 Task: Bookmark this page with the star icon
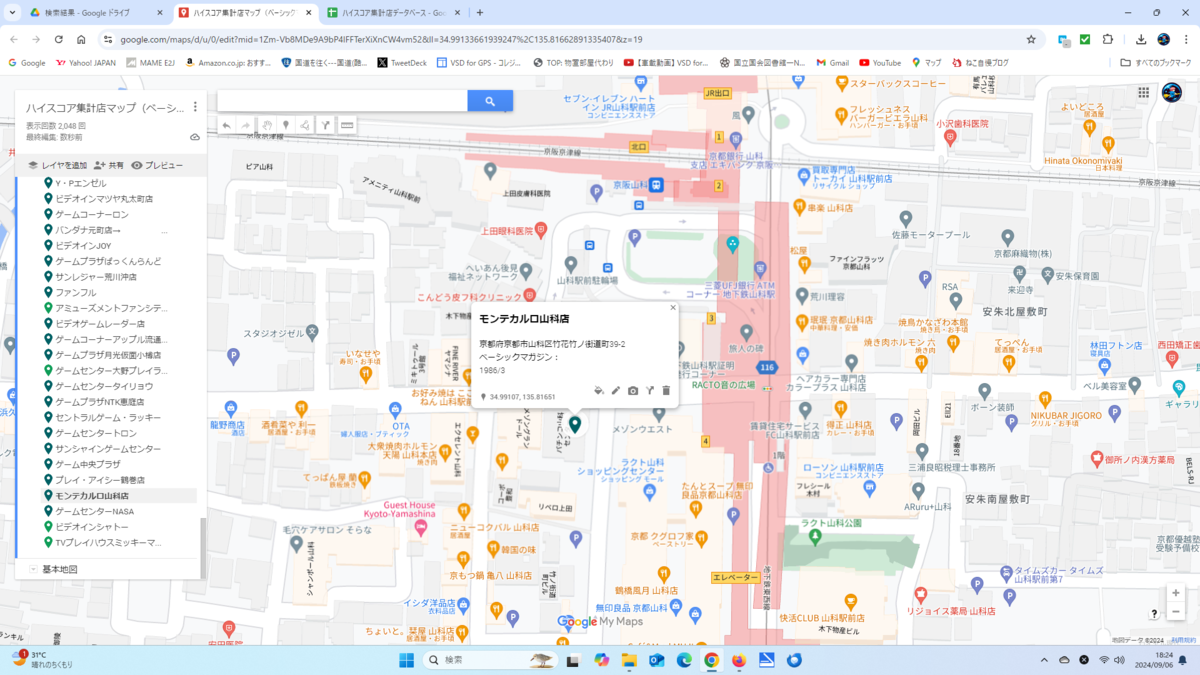[1031, 39]
